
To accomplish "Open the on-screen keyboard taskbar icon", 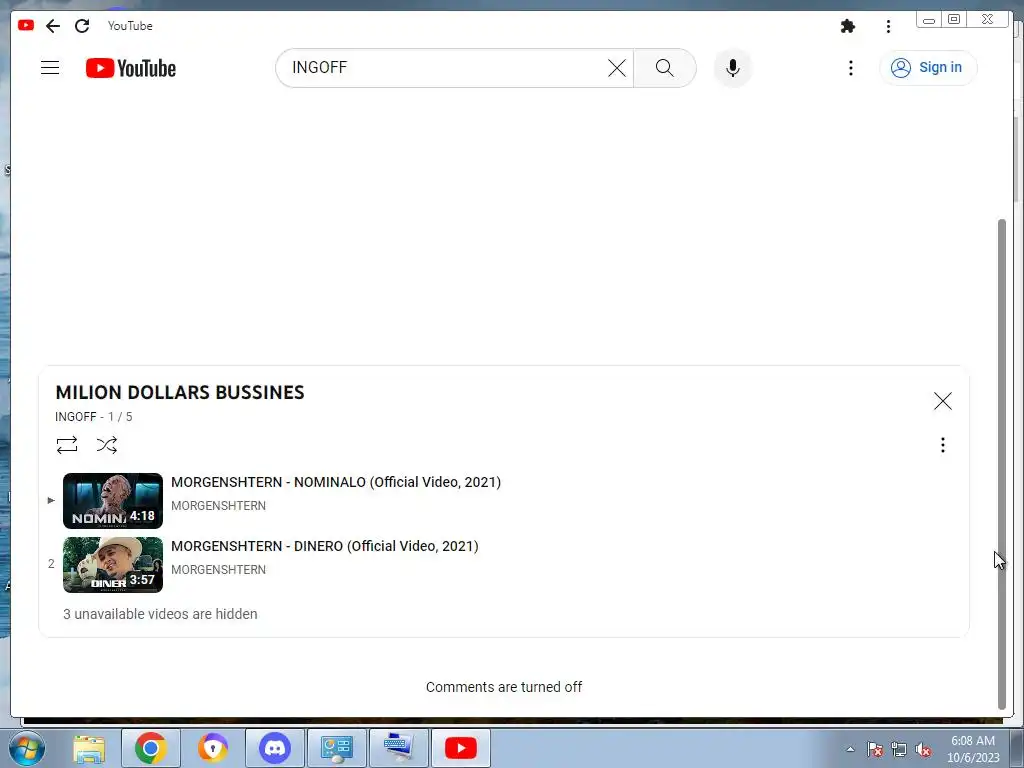I will (x=399, y=748).
